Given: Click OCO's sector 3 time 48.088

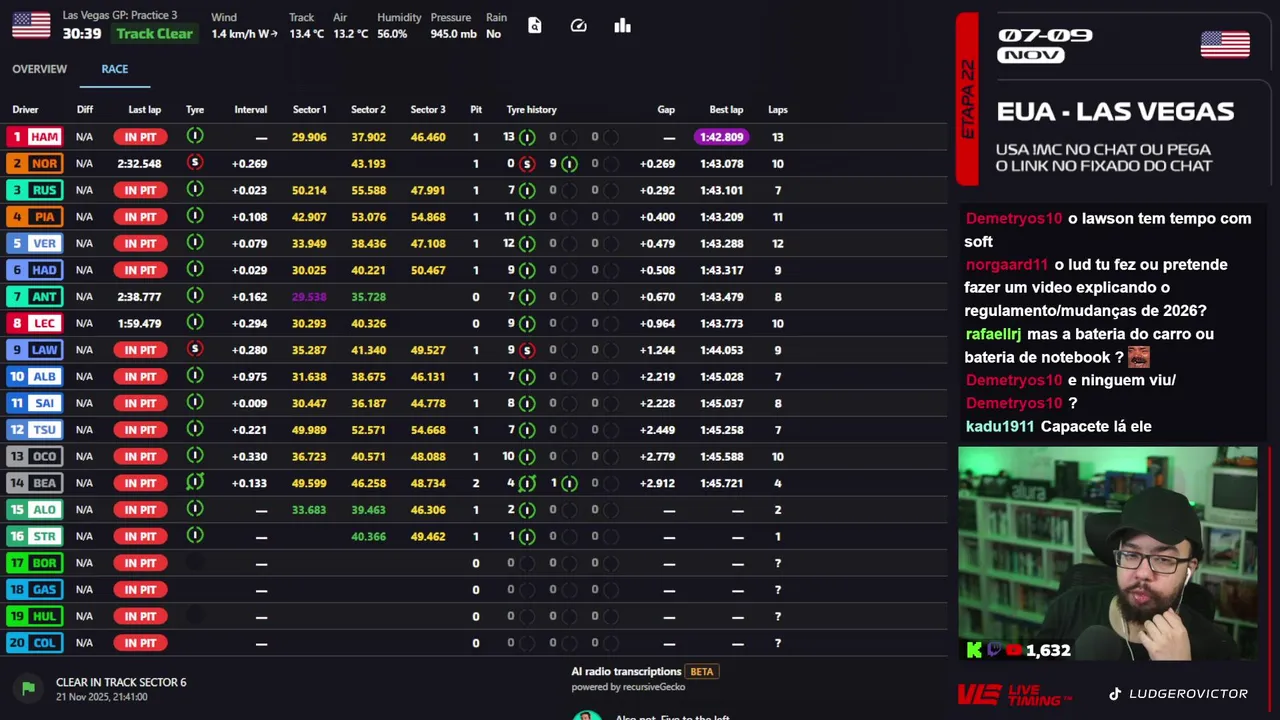Looking at the screenshot, I should tap(428, 457).
